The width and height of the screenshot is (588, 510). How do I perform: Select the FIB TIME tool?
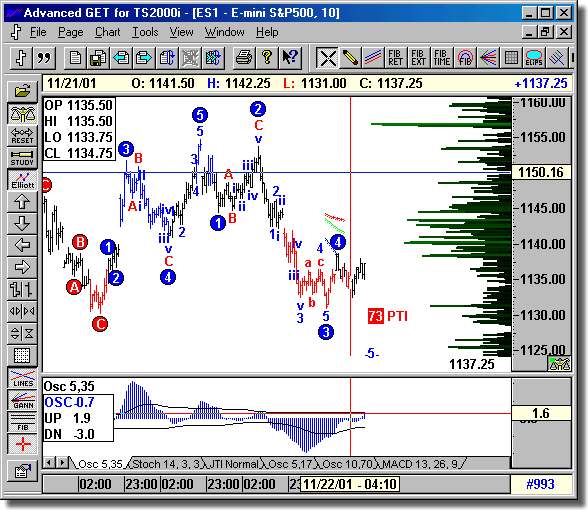tap(442, 58)
